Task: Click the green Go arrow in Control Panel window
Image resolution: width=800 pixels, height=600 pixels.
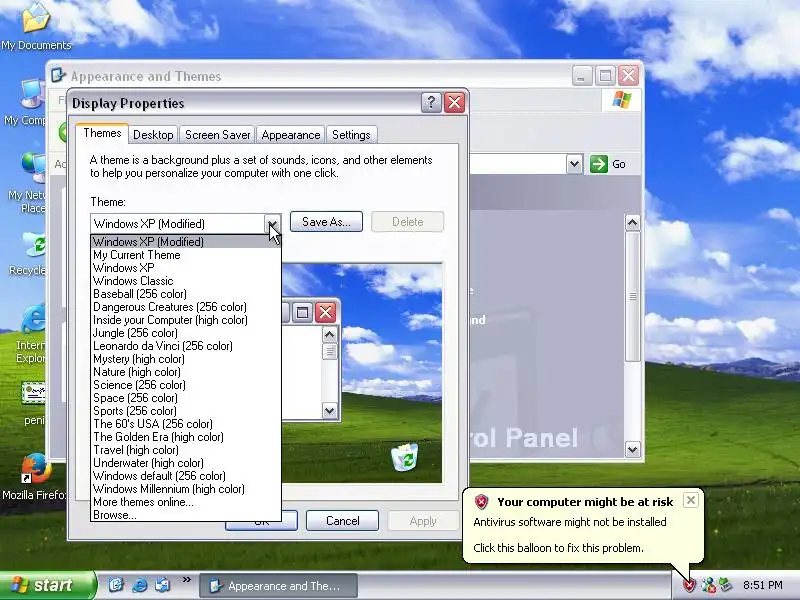Action: pos(599,164)
